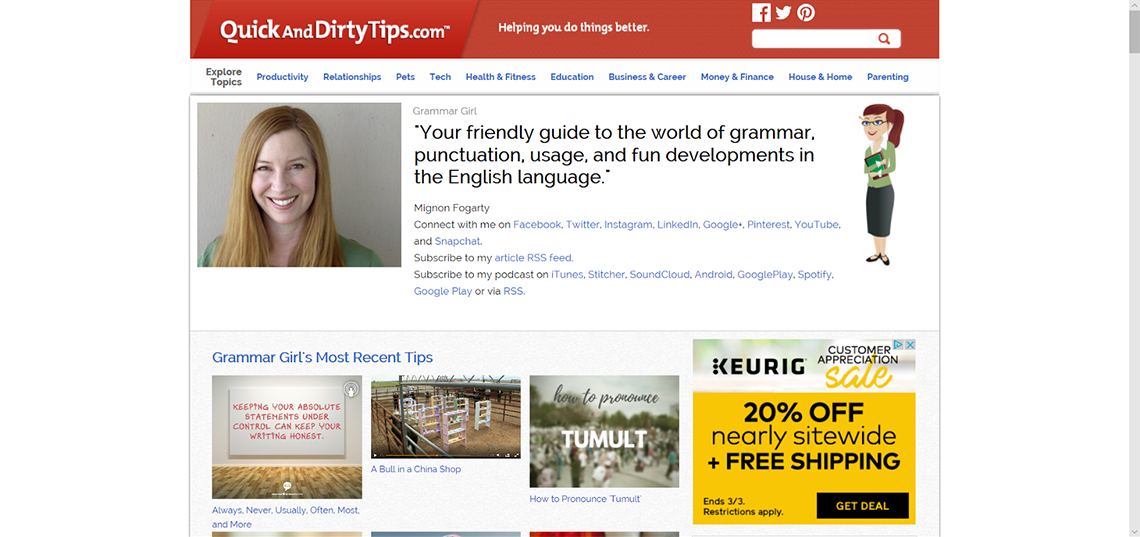
Task: Click the Twitter bird icon in header
Action: [x=783, y=13]
